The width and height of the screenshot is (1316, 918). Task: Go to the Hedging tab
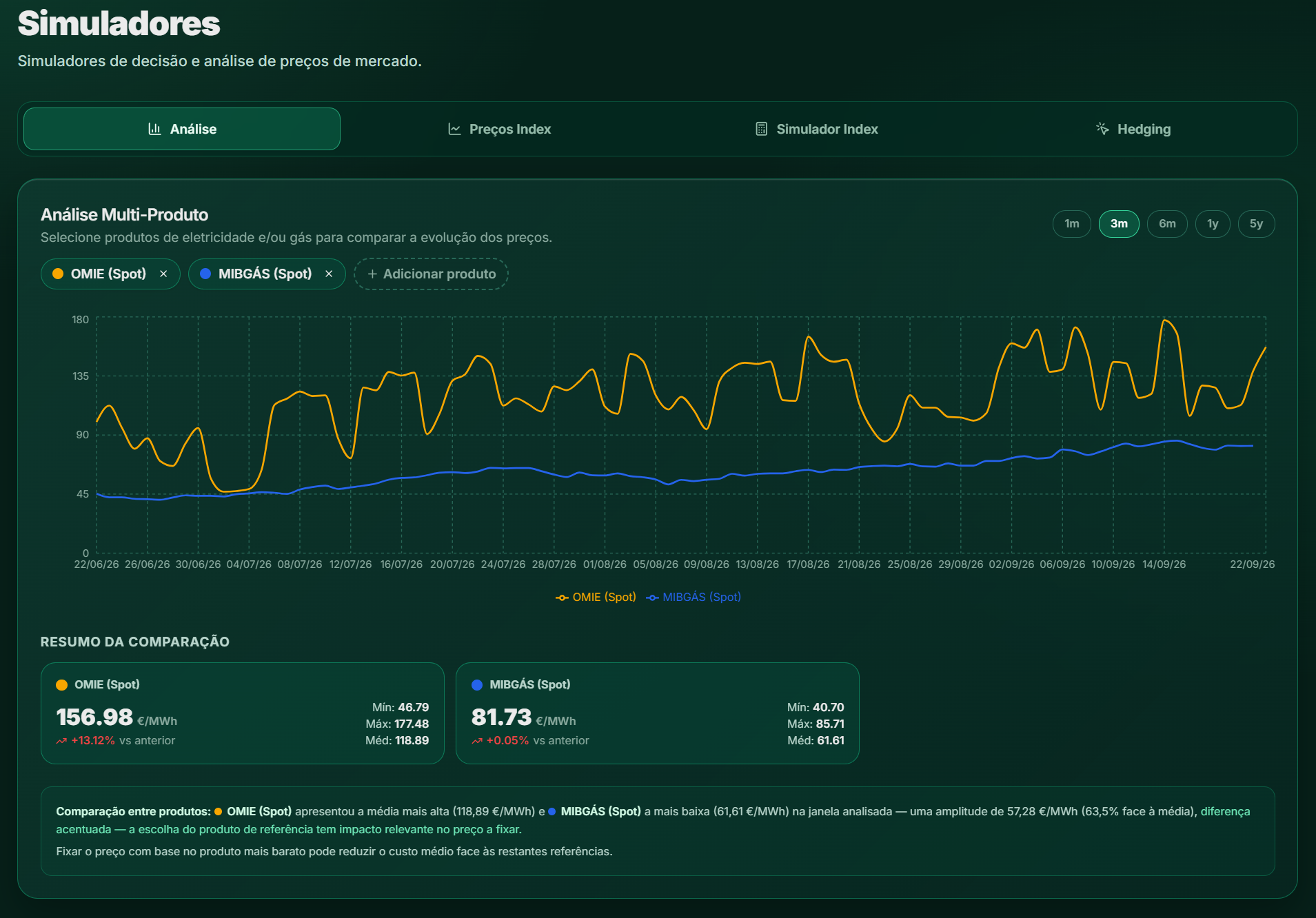point(1133,129)
